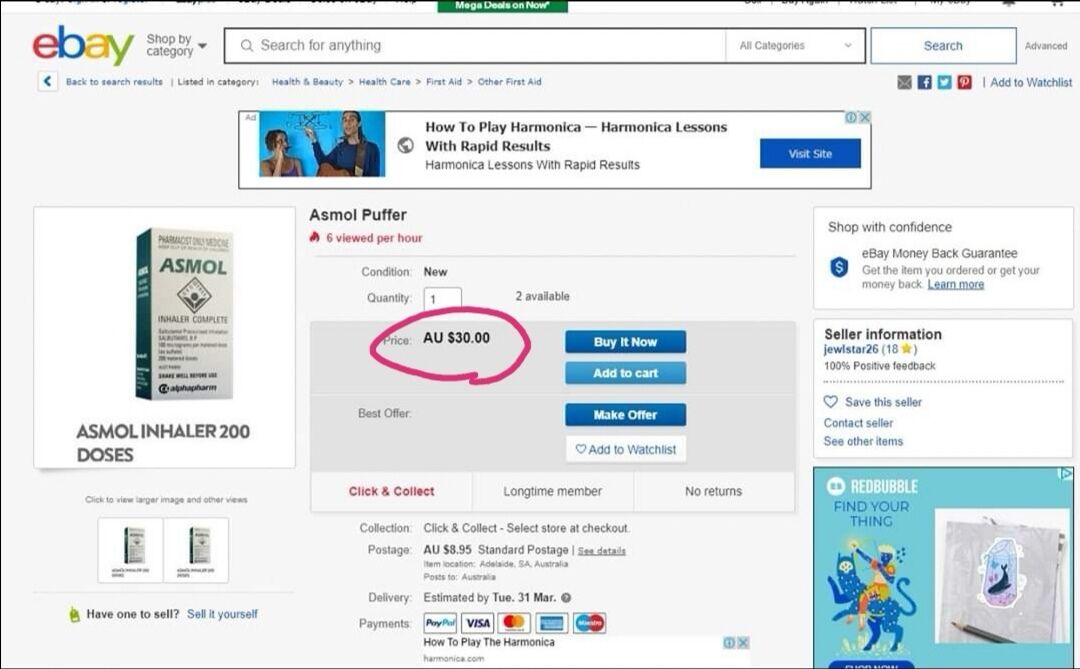
Task: Share listing on Twitter
Action: (945, 82)
